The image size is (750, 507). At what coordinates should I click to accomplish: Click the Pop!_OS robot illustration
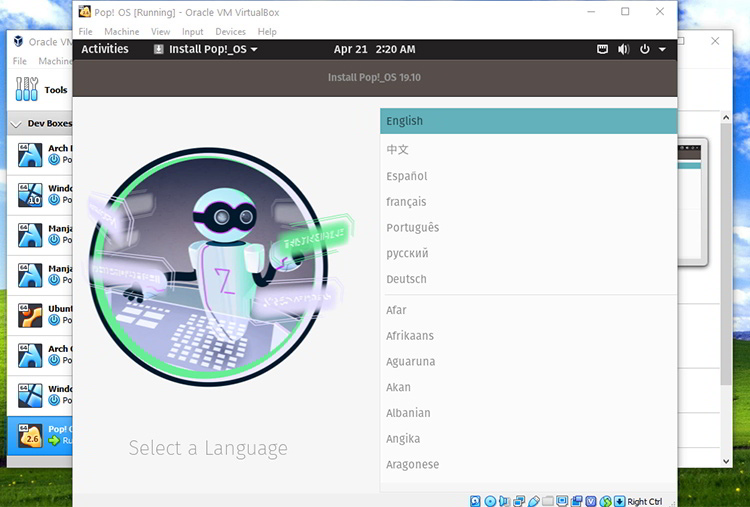click(209, 267)
